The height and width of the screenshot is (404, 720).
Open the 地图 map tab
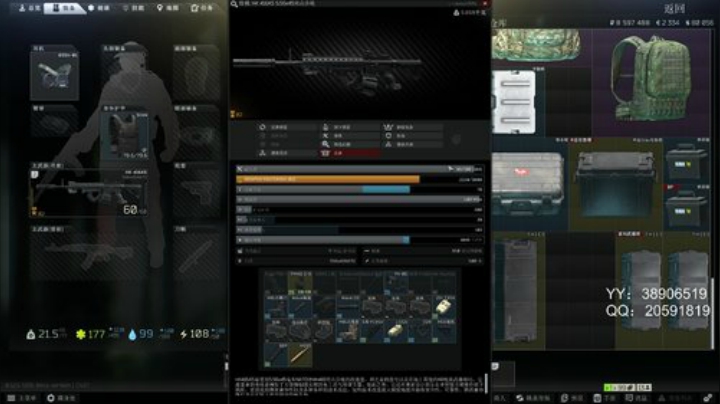point(168,8)
